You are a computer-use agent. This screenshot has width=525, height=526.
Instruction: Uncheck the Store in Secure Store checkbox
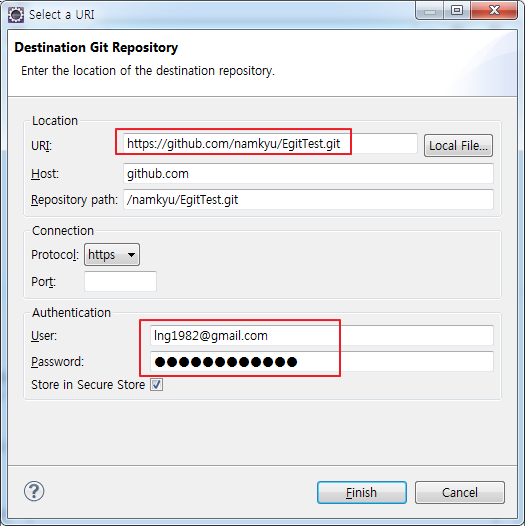coord(156,385)
